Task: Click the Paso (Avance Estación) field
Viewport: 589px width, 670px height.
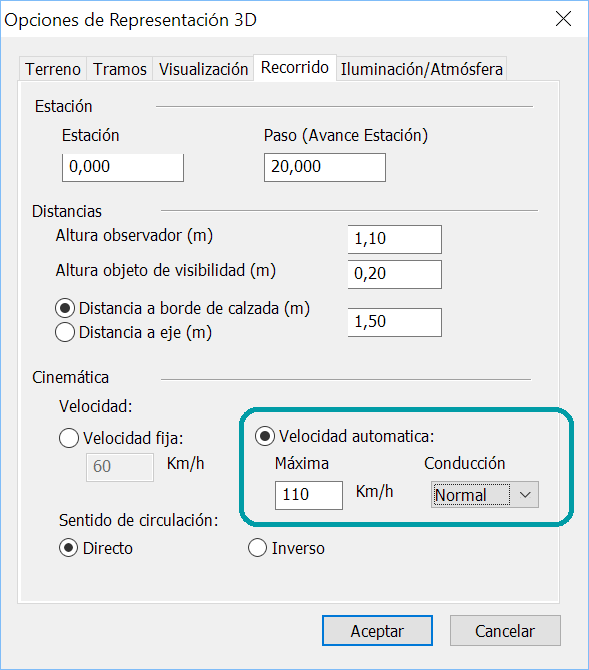Action: [325, 167]
